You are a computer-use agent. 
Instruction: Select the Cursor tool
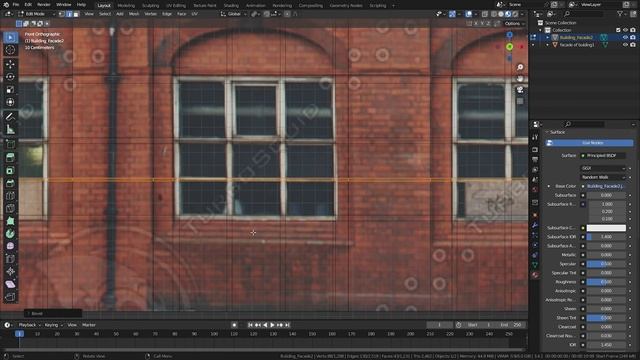click(10, 50)
